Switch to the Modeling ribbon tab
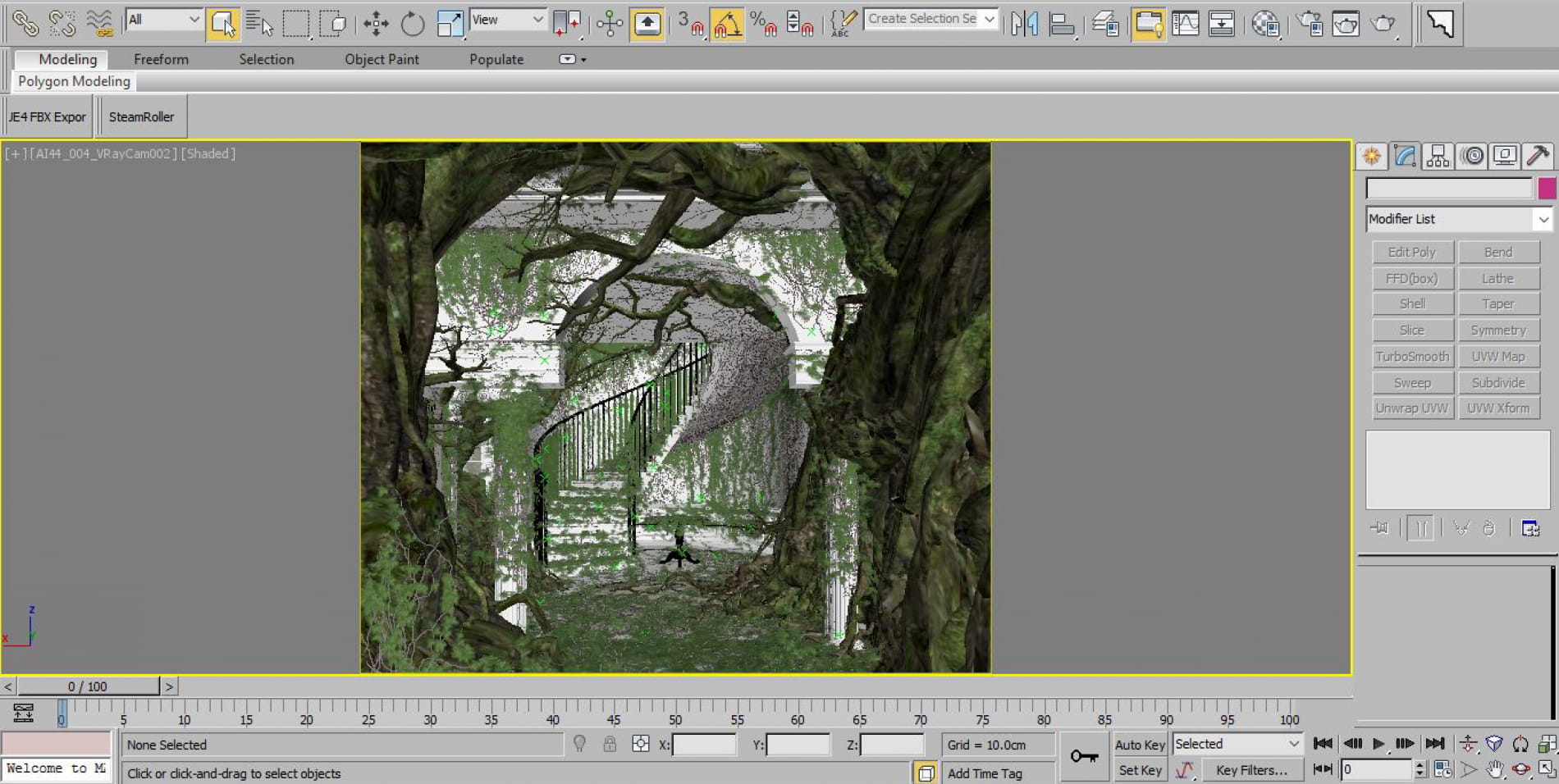Screen dimensions: 1559x784 tap(68, 59)
